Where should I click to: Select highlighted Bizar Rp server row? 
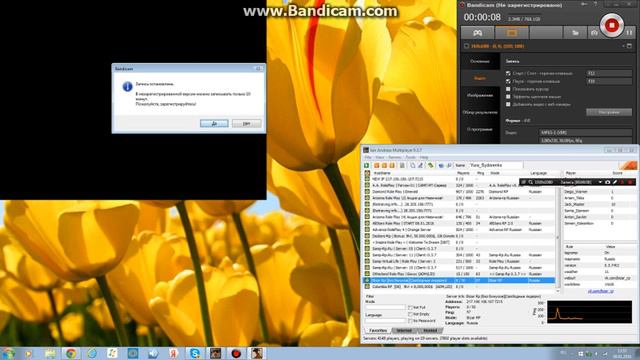460,280
